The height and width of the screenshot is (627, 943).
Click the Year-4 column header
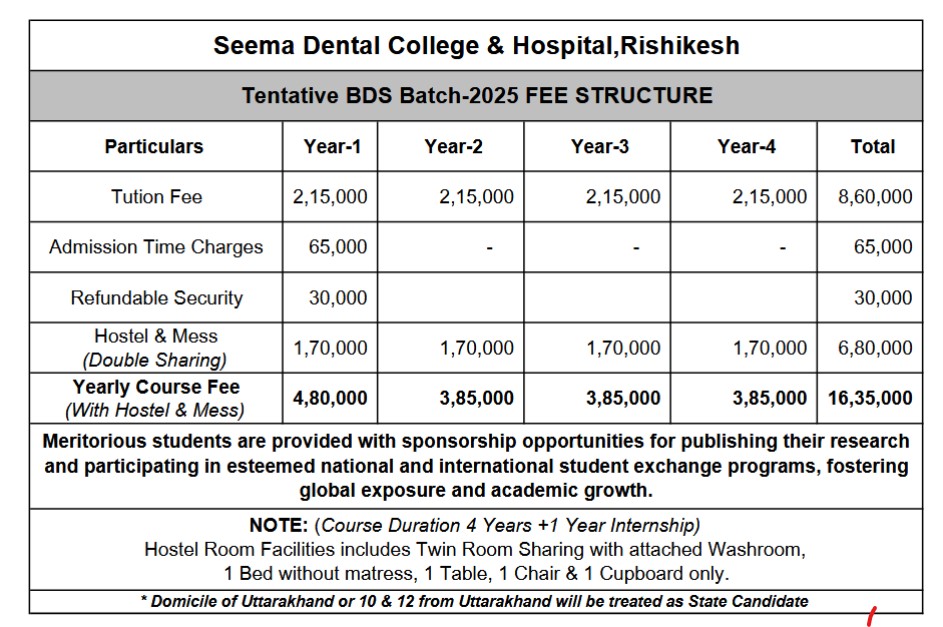[x=746, y=147]
